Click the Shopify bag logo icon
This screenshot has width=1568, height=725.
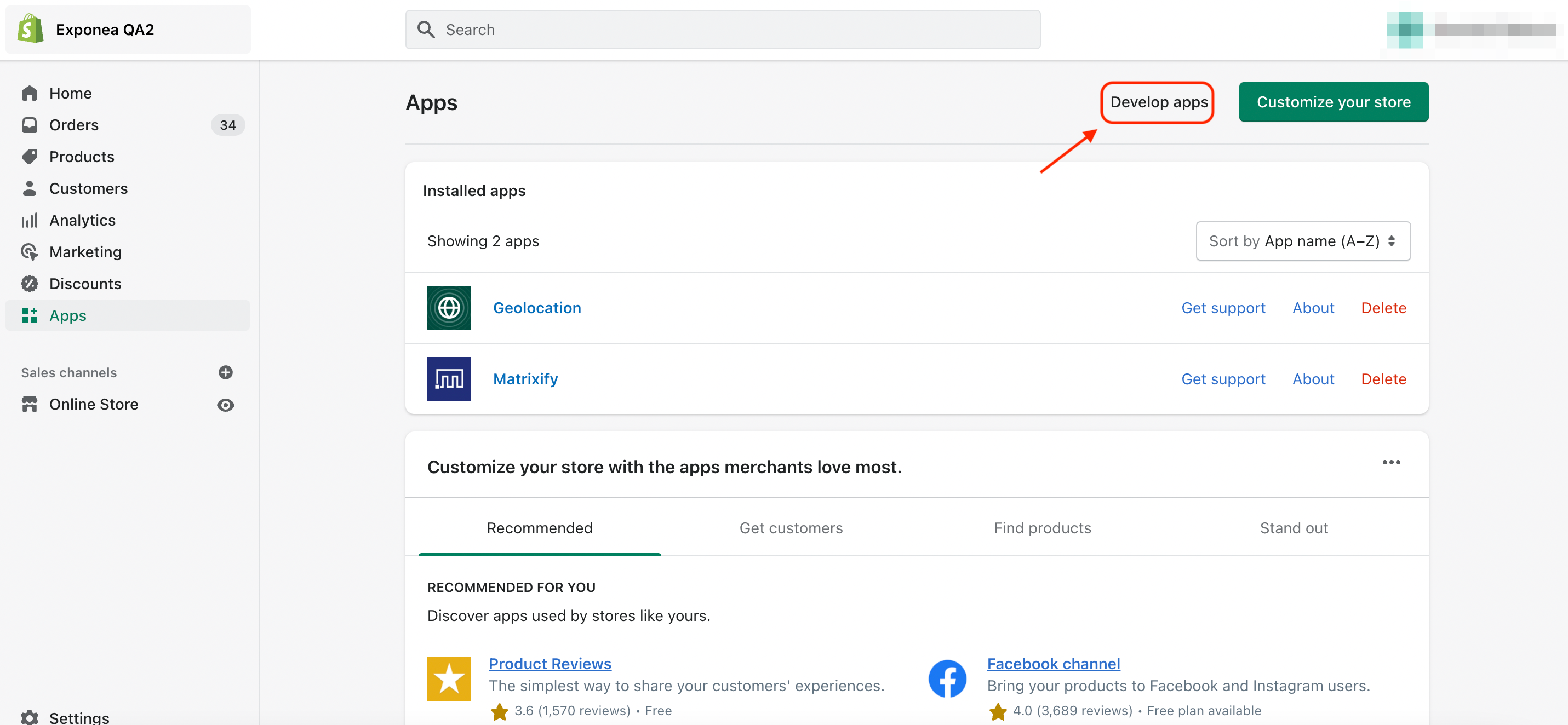tap(31, 28)
